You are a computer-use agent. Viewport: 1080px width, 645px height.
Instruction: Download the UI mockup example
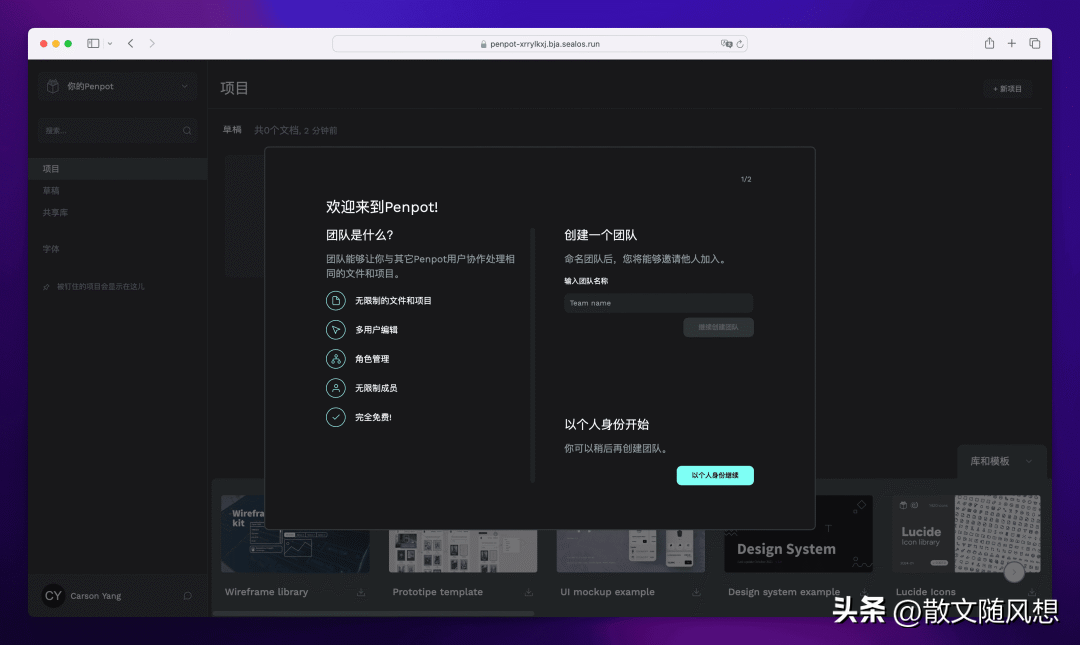point(696,593)
